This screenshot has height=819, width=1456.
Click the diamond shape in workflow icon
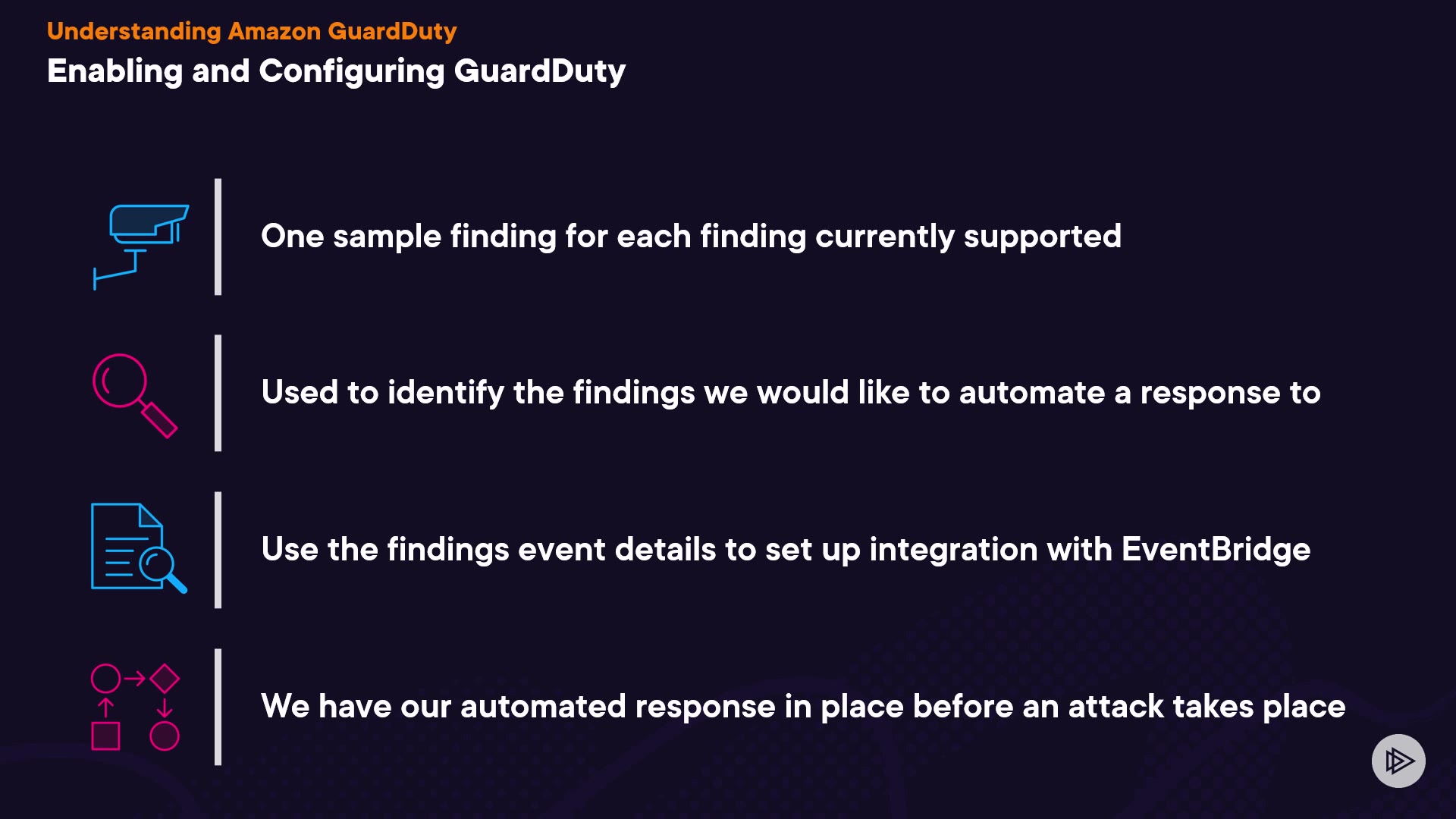[x=165, y=678]
